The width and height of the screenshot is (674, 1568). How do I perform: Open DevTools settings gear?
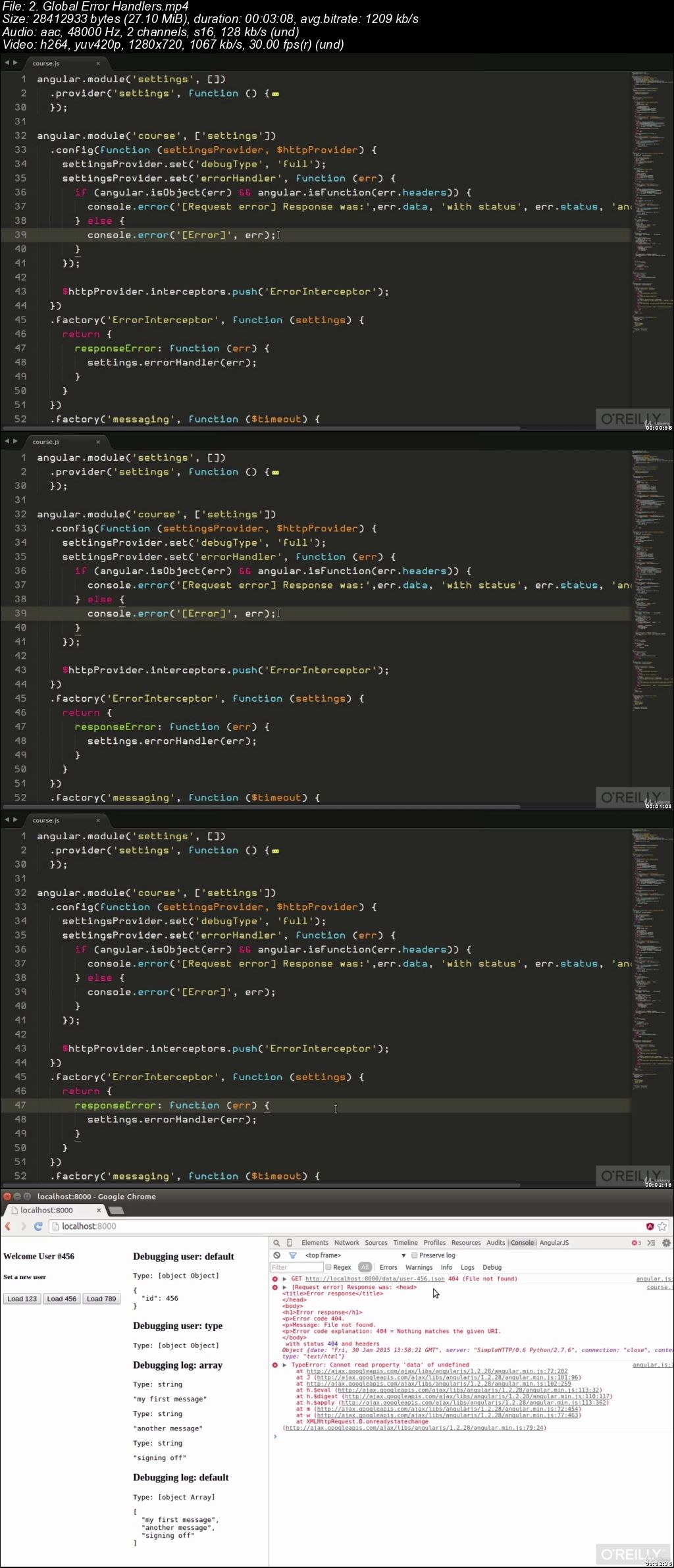[x=666, y=1243]
